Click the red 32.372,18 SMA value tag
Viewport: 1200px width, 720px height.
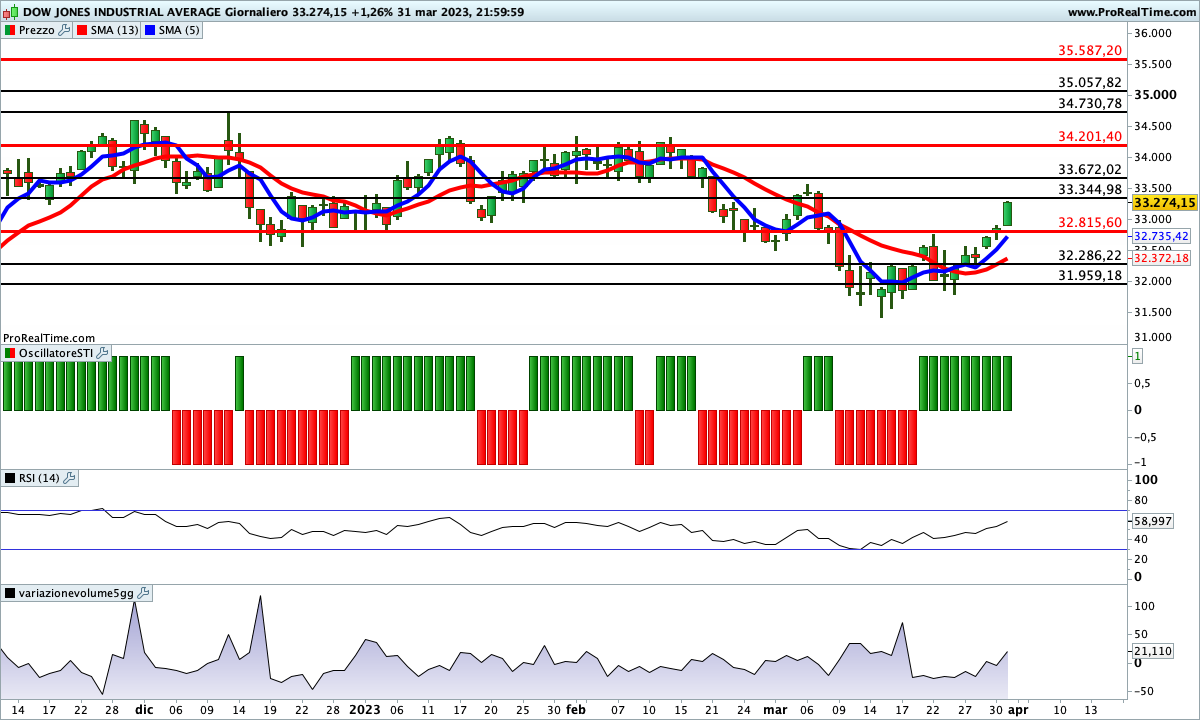pyautogui.click(x=1161, y=258)
